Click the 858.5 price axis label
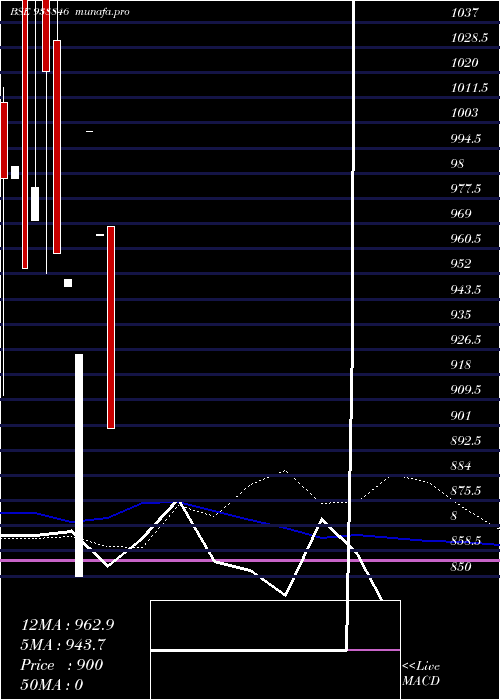 [x=466, y=542]
